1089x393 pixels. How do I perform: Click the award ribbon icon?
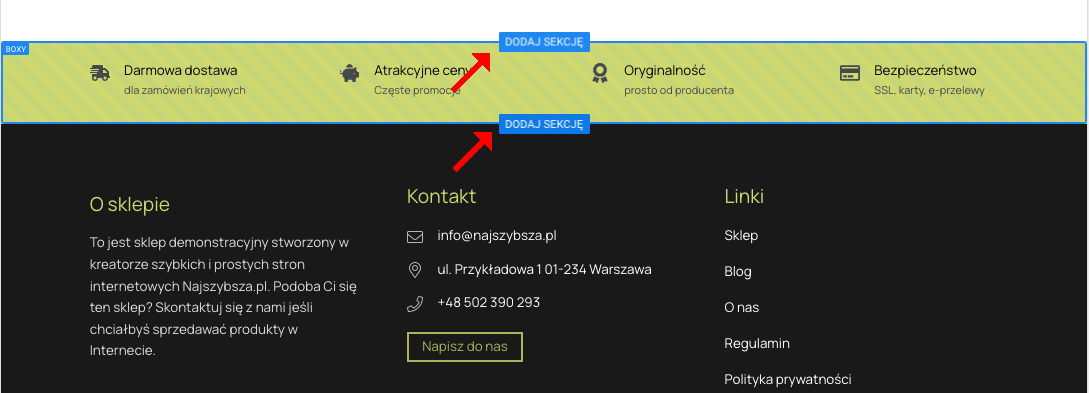click(599, 72)
